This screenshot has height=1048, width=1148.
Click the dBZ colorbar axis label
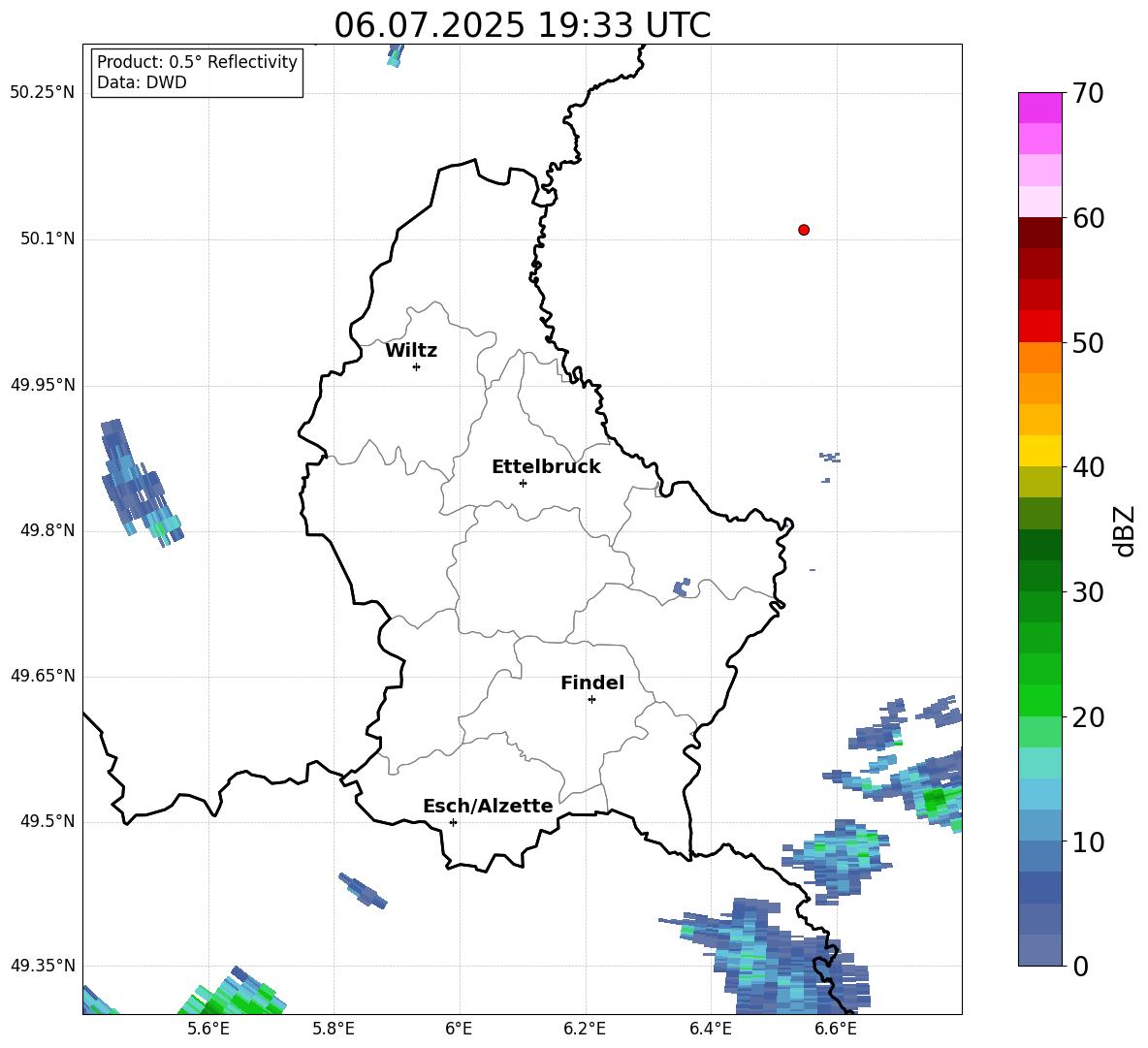1124,530
